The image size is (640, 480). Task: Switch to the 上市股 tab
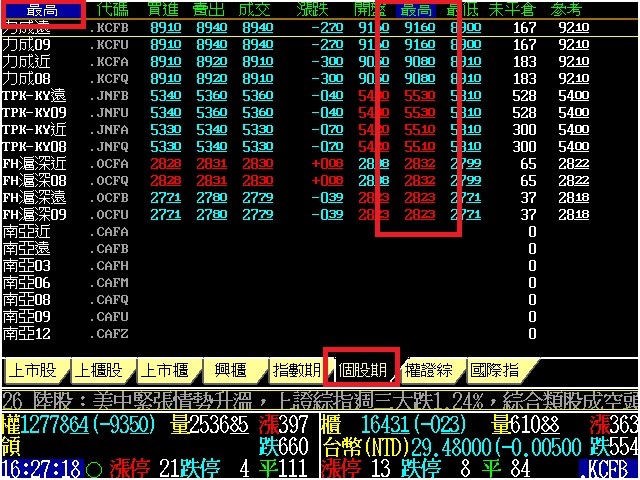point(34,370)
